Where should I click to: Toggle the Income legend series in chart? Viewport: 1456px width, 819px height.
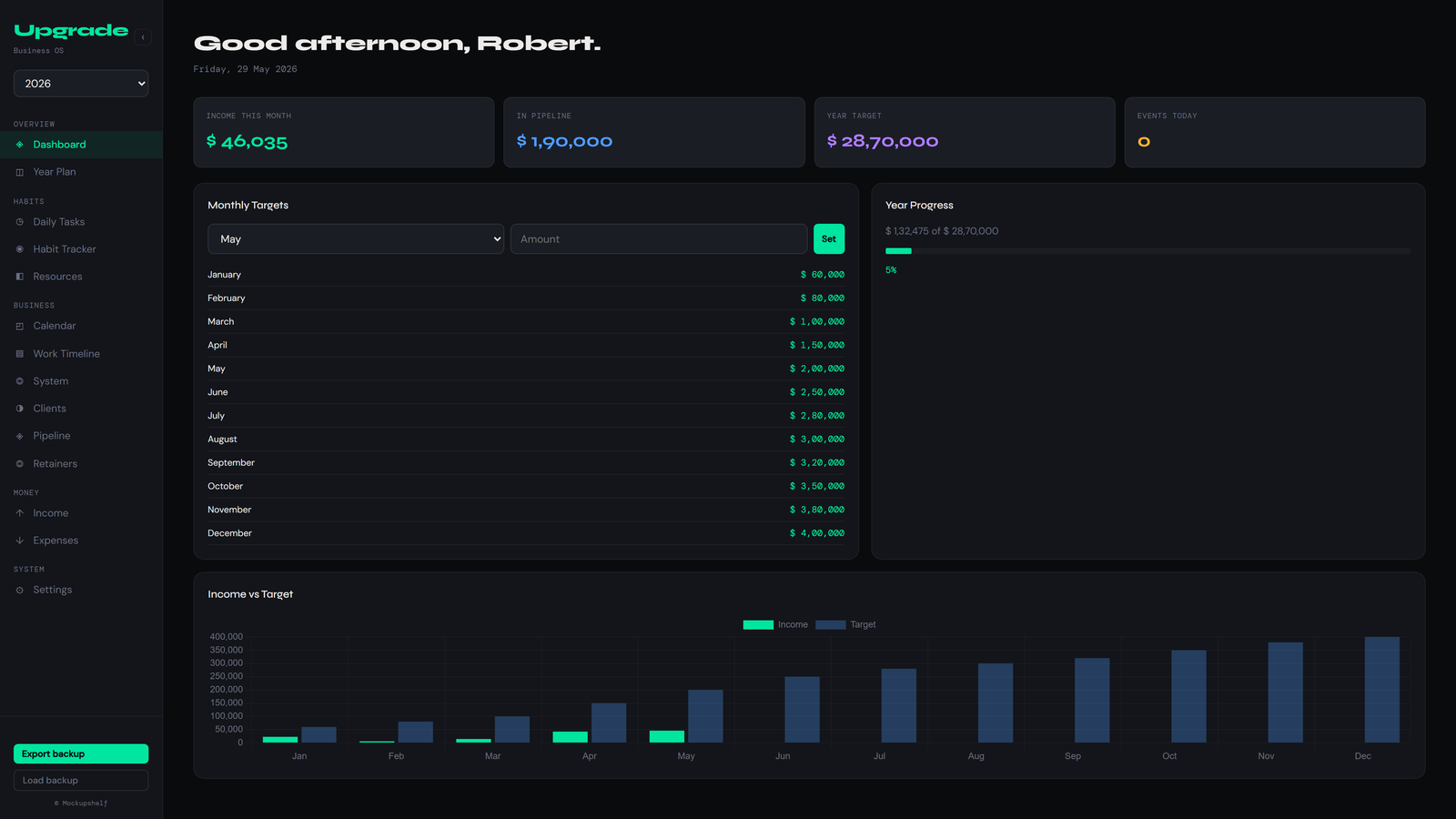point(775,625)
